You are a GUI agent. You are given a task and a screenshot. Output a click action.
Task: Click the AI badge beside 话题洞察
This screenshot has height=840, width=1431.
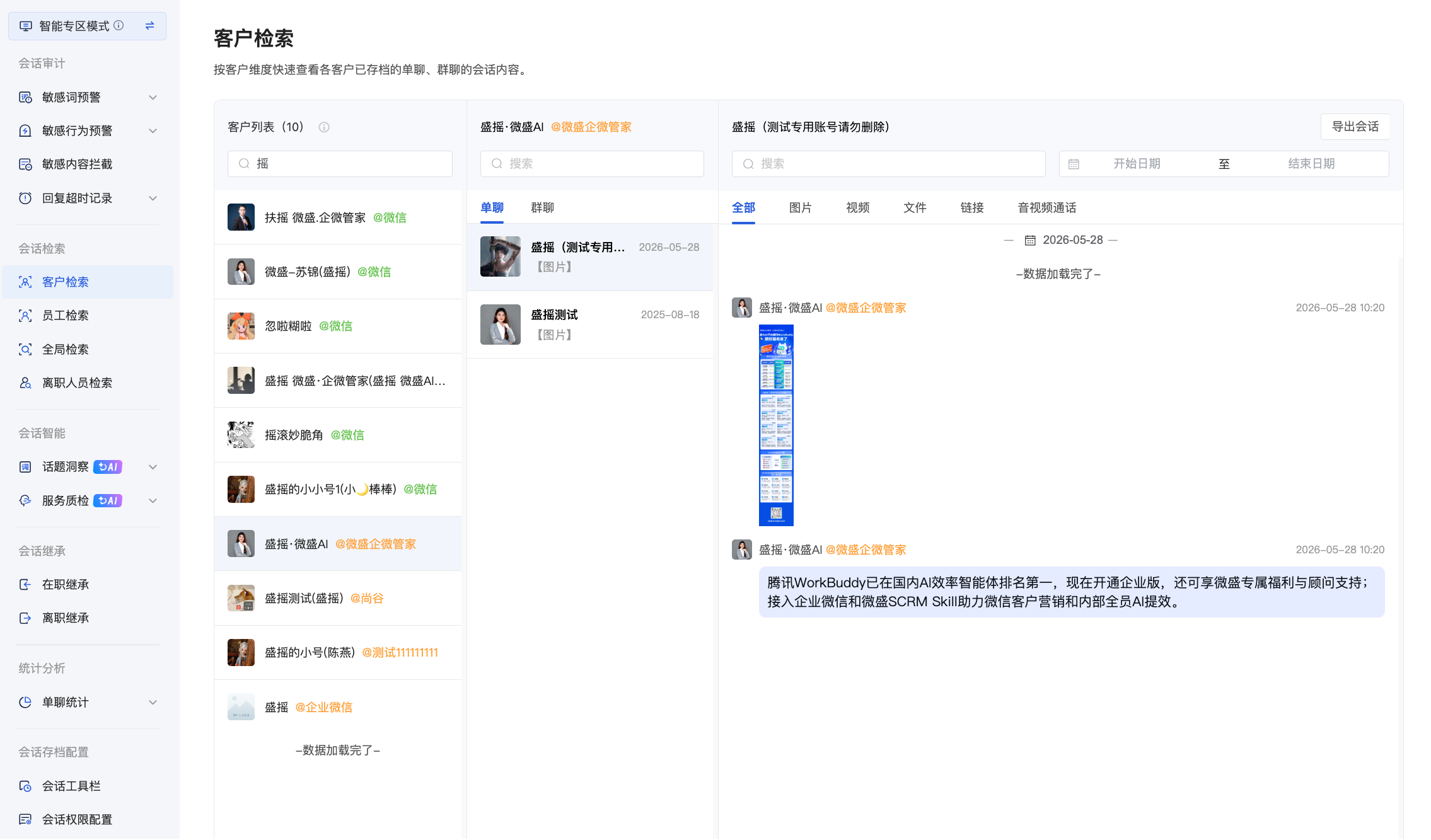pos(108,467)
